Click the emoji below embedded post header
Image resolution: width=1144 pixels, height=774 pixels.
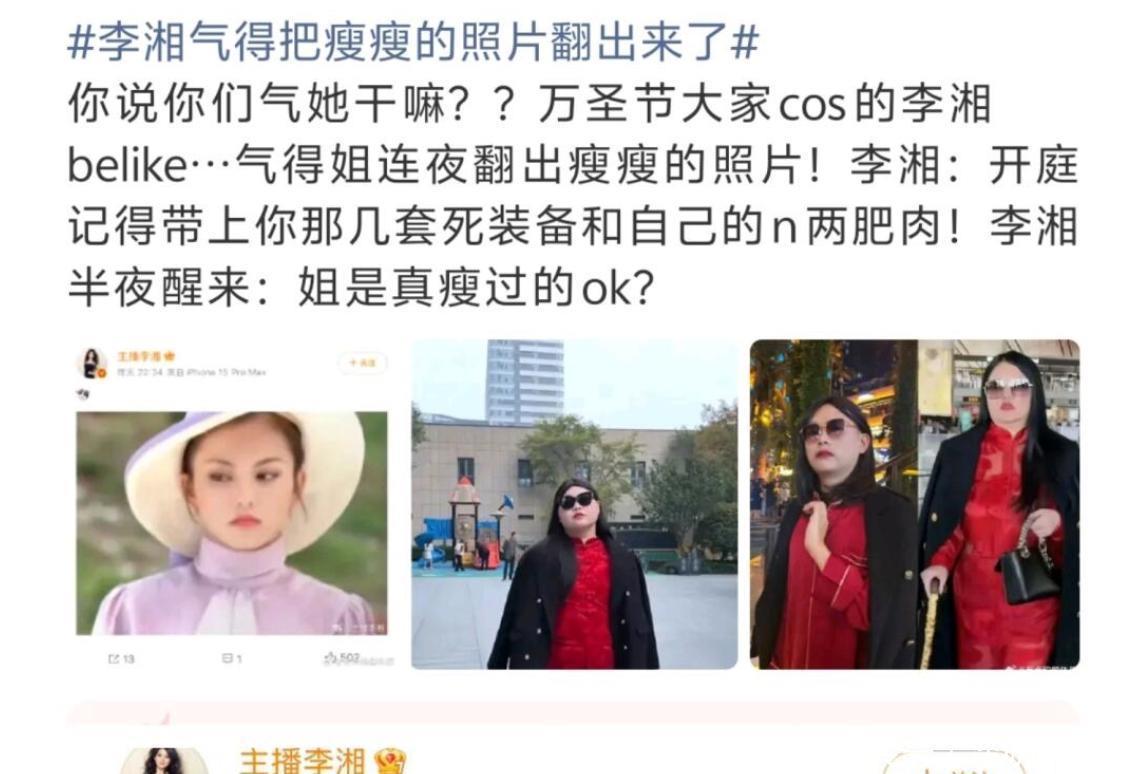pos(83,395)
